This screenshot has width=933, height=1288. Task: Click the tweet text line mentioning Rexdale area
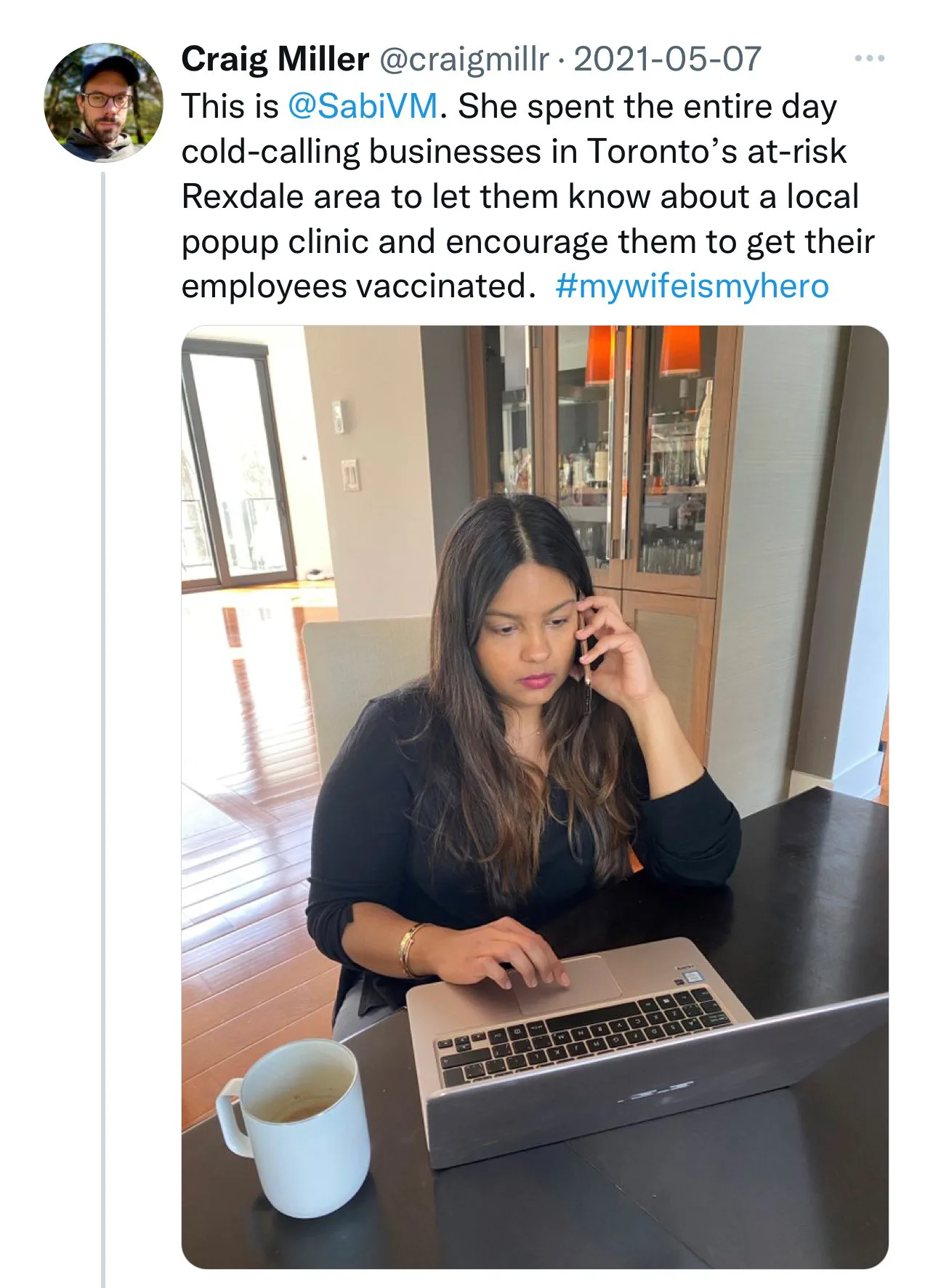pyautogui.click(x=520, y=196)
